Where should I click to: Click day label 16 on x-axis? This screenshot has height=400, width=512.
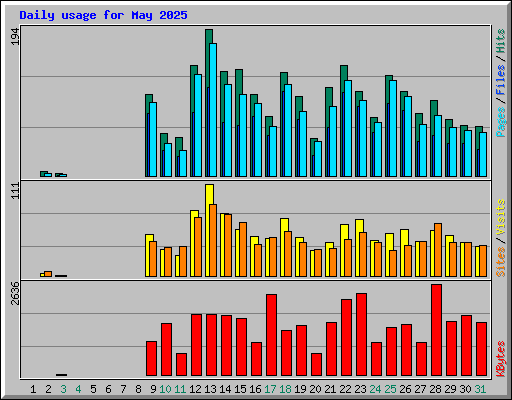[x=255, y=389]
